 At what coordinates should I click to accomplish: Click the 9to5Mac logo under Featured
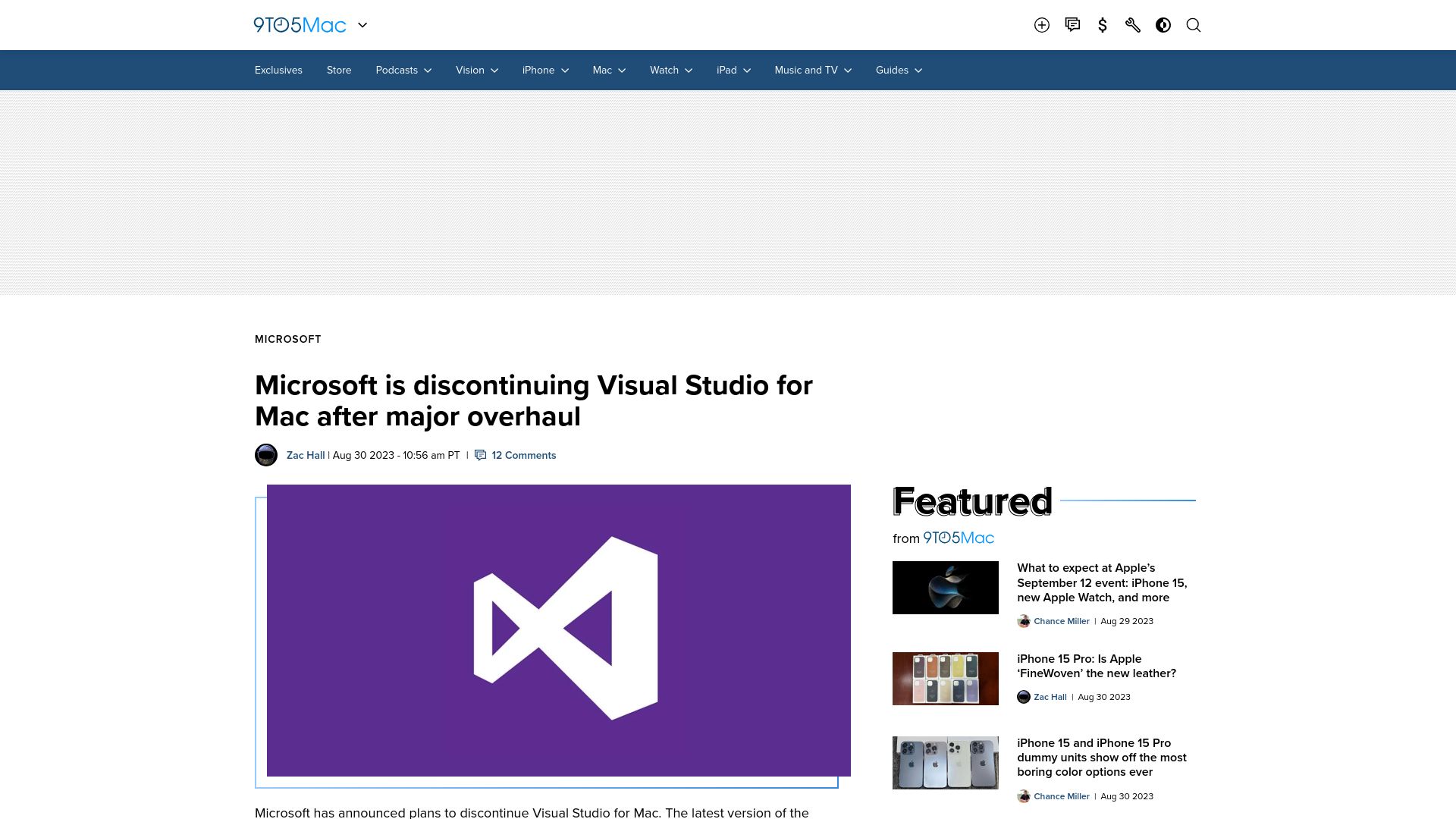959,538
